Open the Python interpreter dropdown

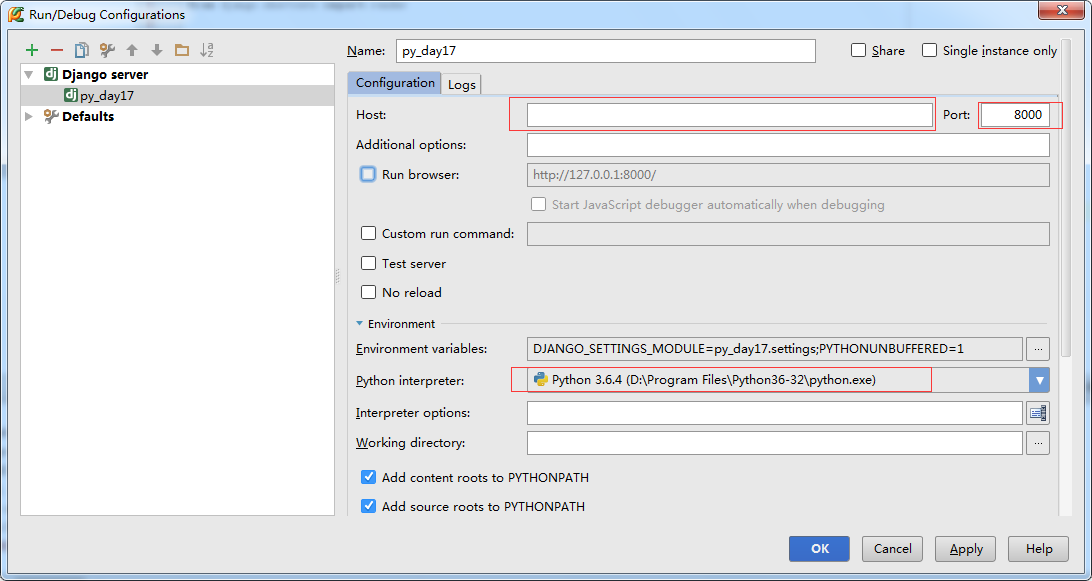tap(1040, 380)
